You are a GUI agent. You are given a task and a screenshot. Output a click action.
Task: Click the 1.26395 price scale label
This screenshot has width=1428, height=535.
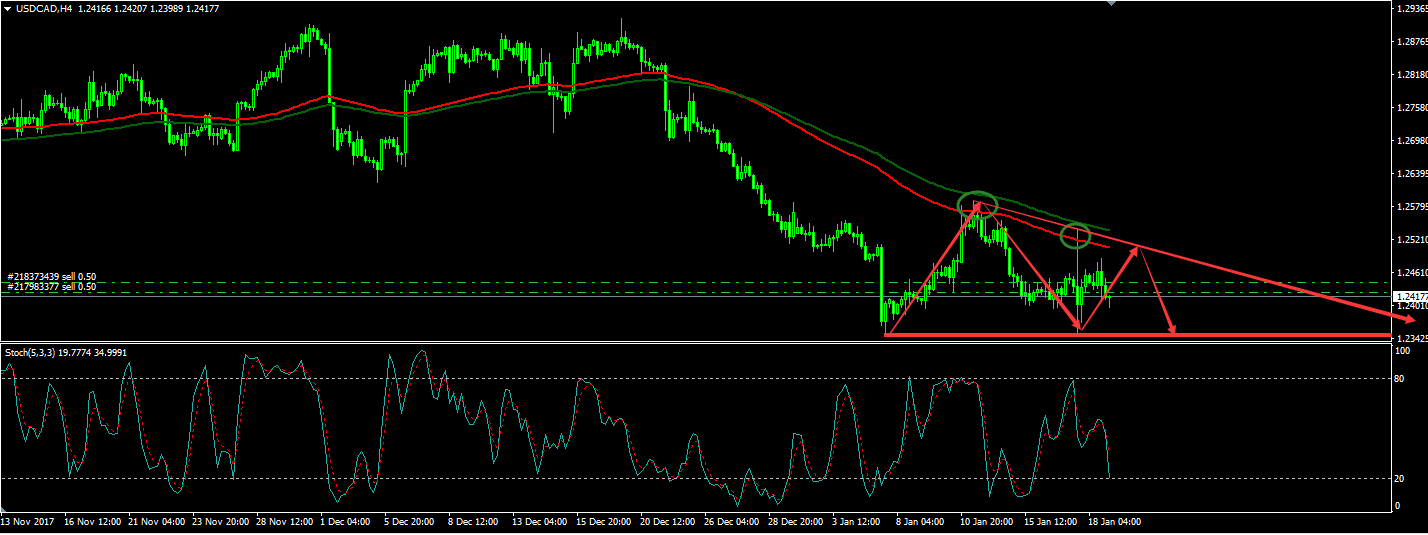[x=1411, y=174]
